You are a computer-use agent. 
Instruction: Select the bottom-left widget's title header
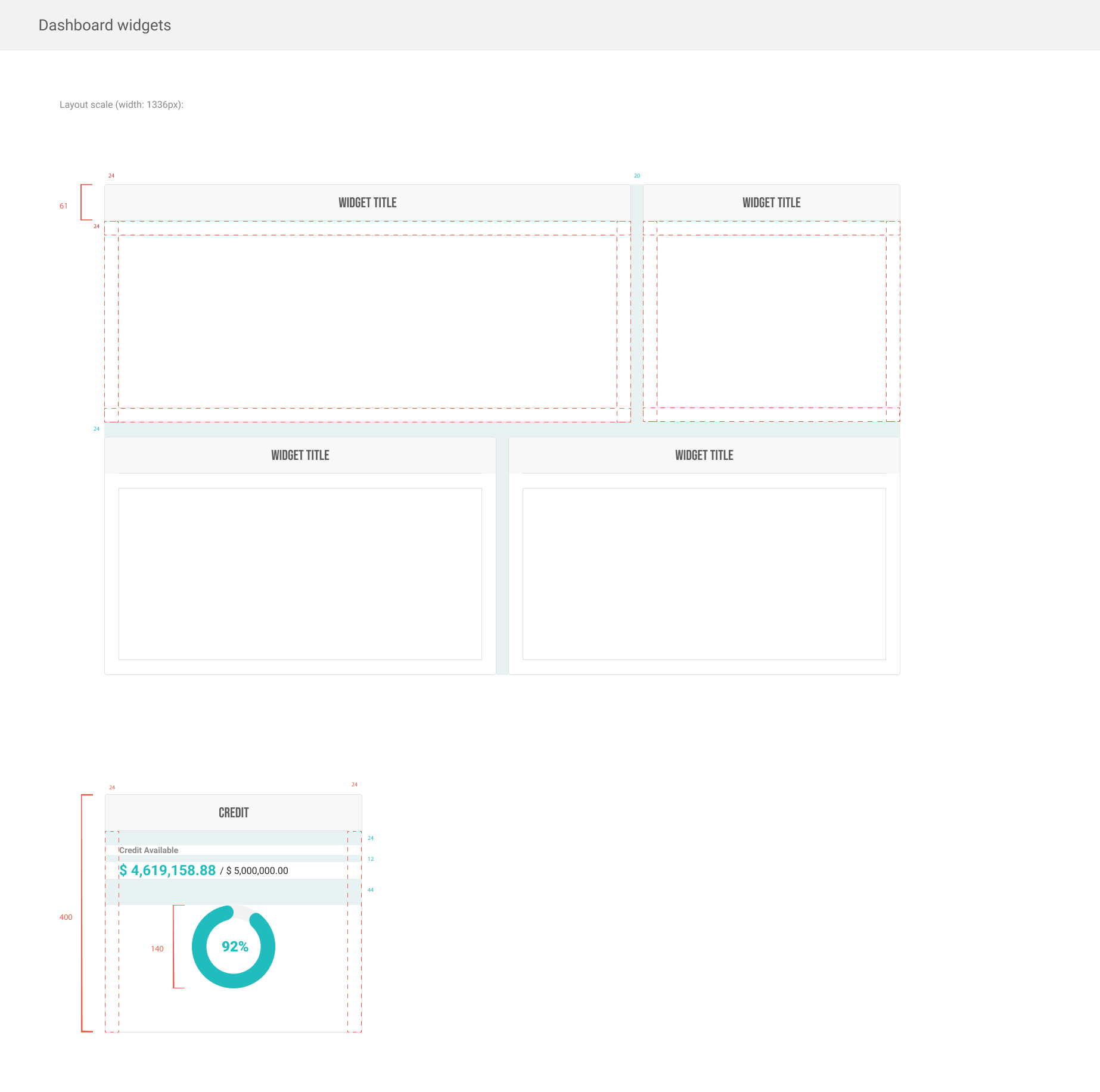click(300, 455)
